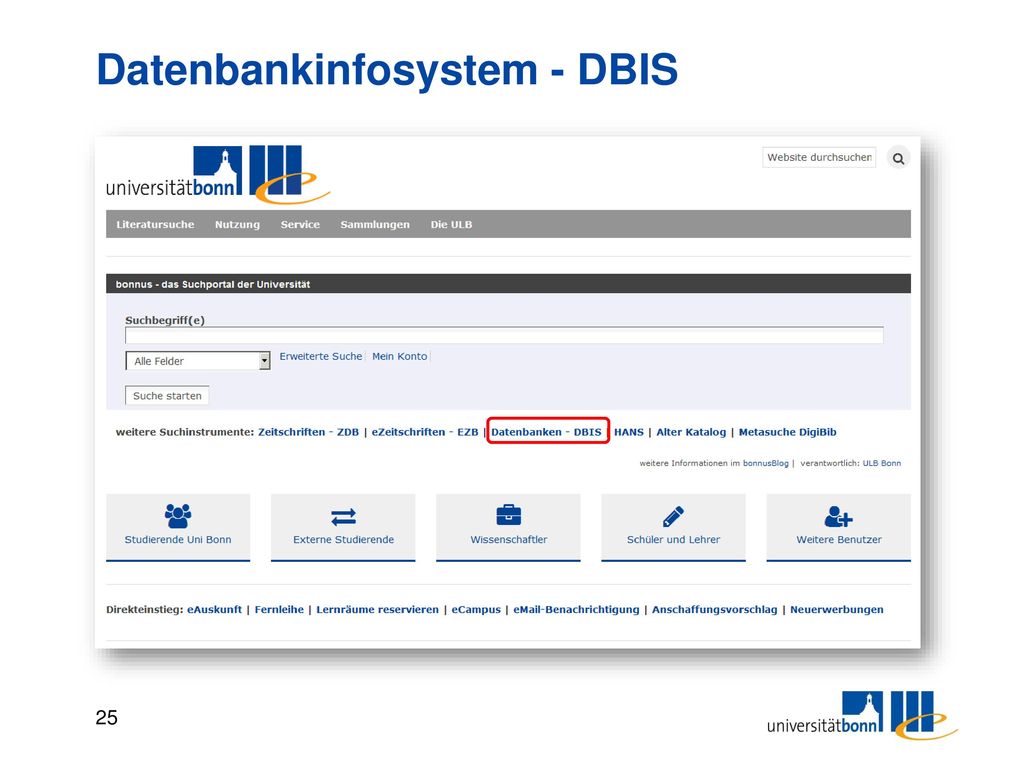
Task: Click the Suche starten button
Action: tap(167, 396)
